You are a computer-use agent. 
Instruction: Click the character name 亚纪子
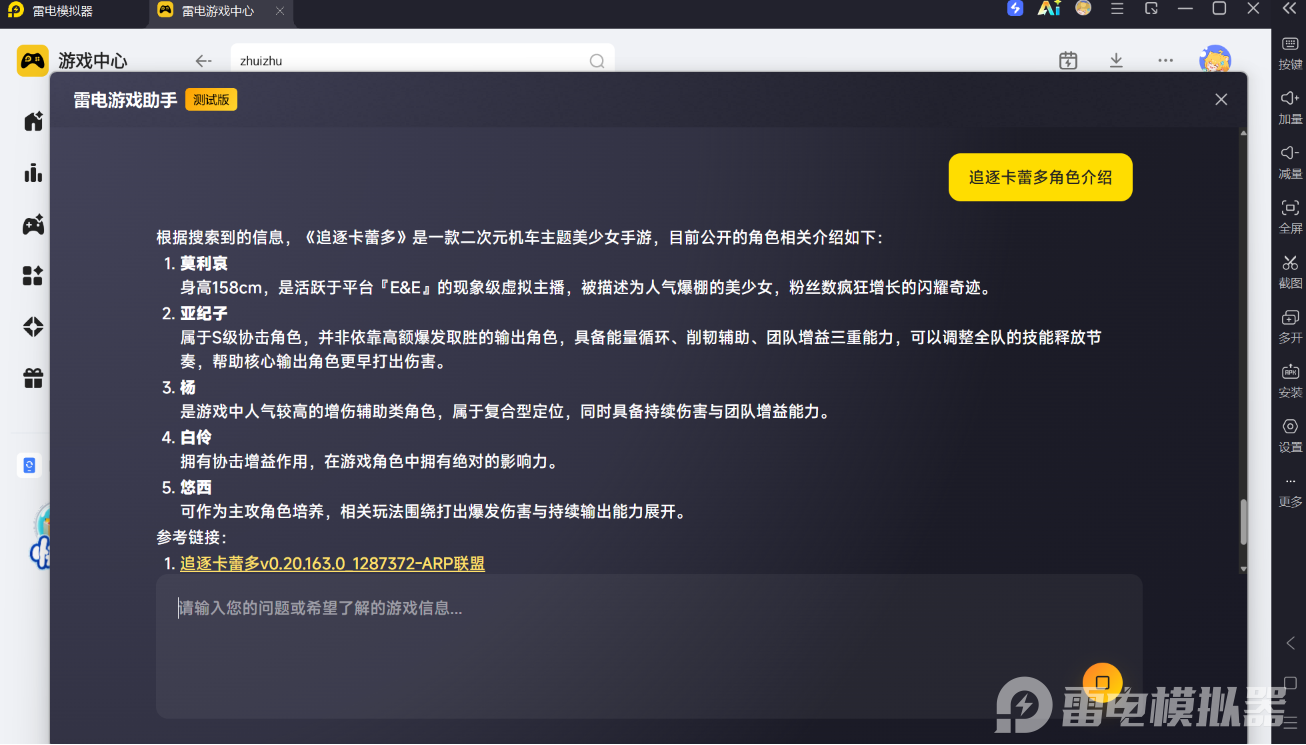204,314
